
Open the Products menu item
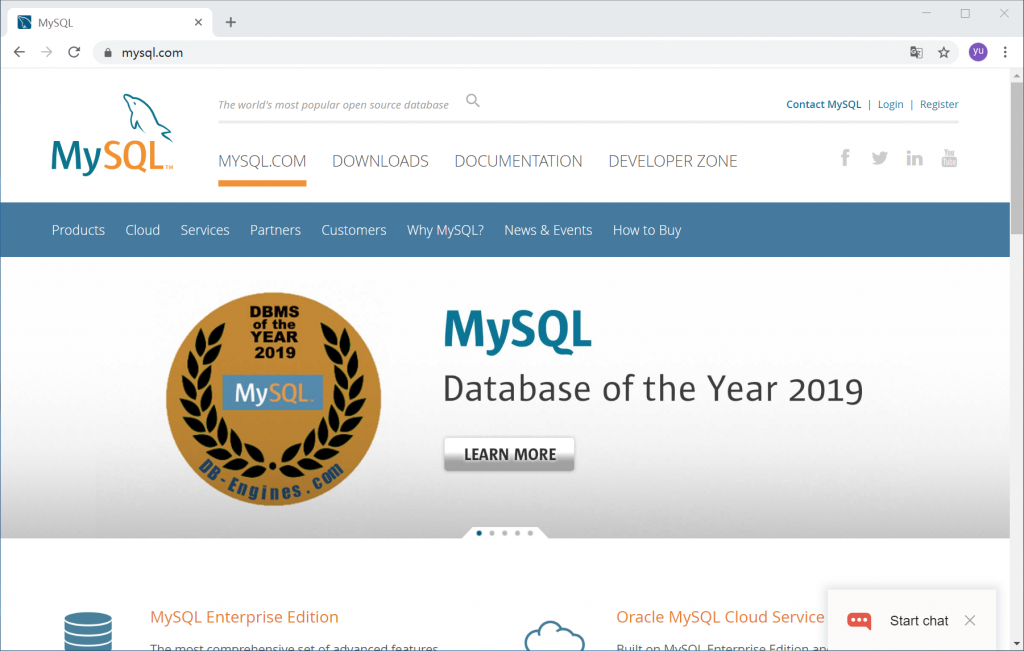[78, 230]
